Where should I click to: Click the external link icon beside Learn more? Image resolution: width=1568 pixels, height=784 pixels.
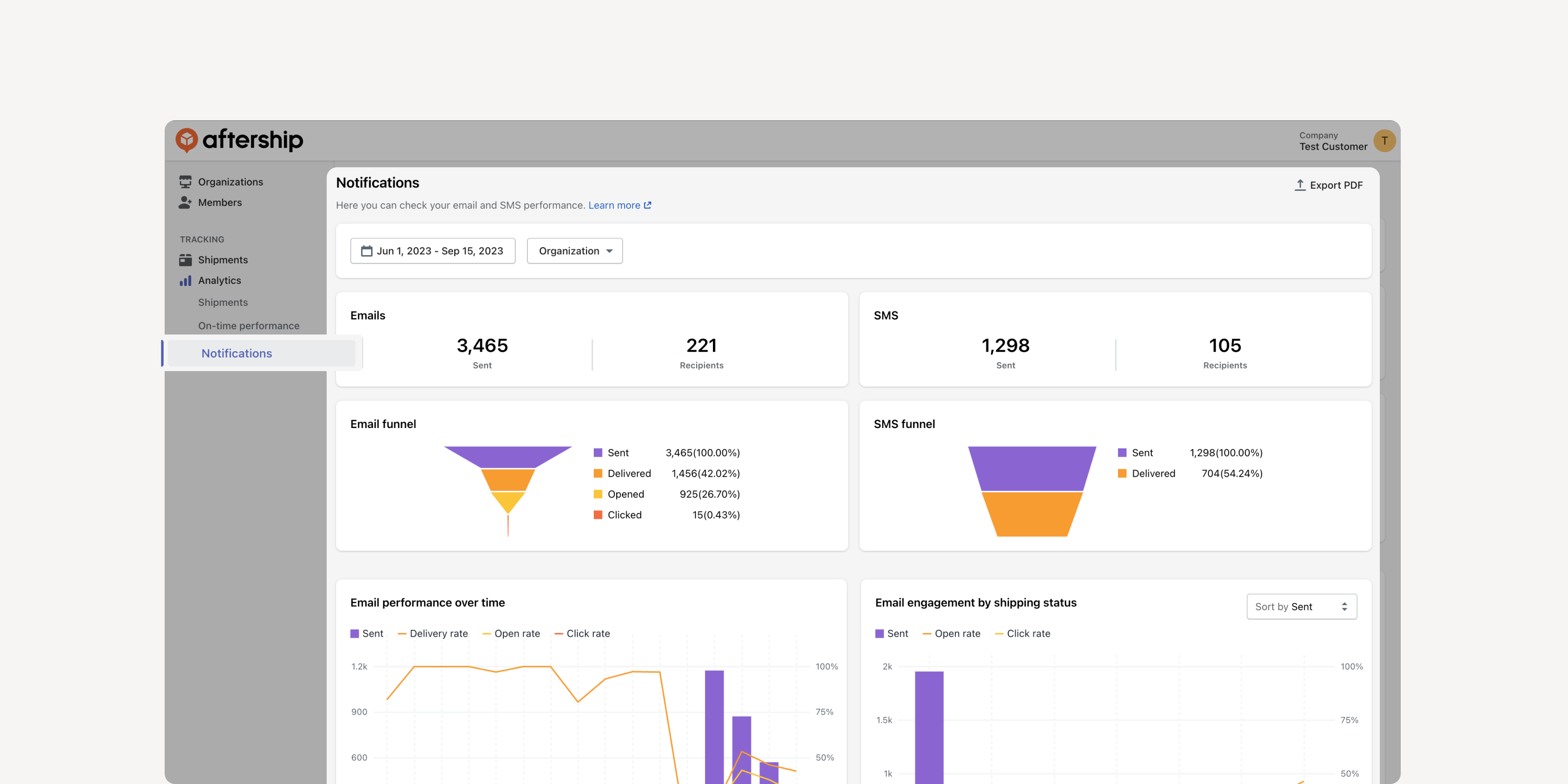[648, 205]
